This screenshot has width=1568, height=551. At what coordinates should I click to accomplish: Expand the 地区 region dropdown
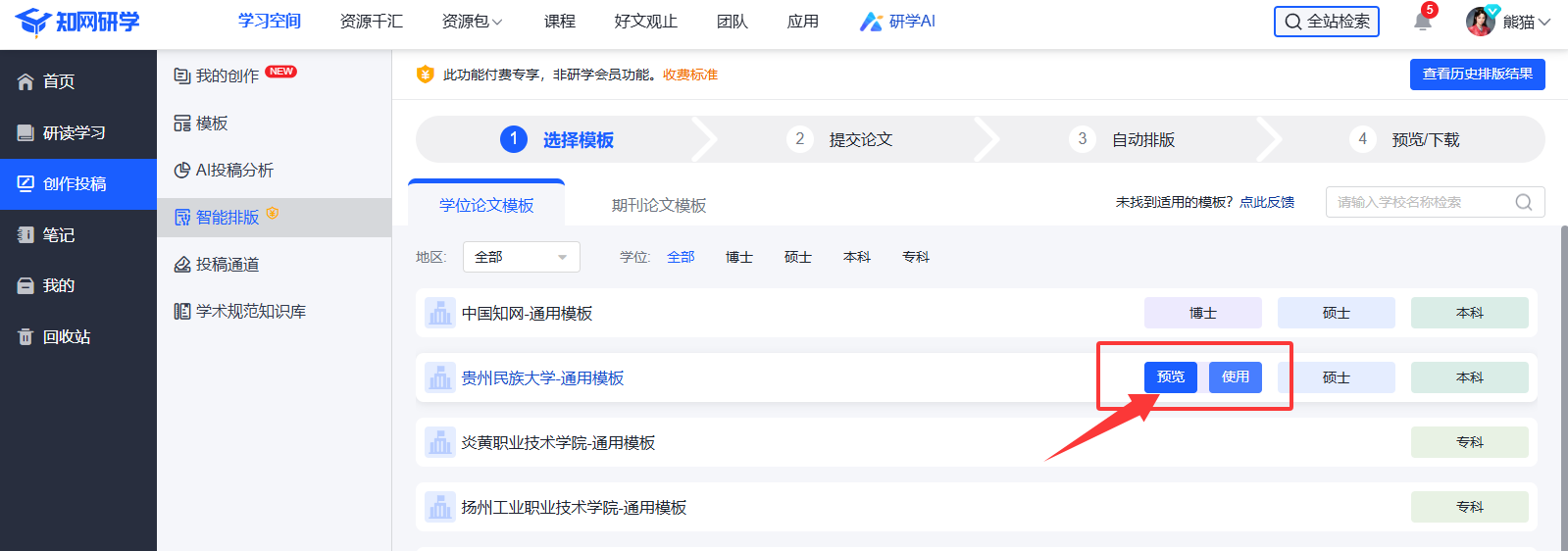521,257
